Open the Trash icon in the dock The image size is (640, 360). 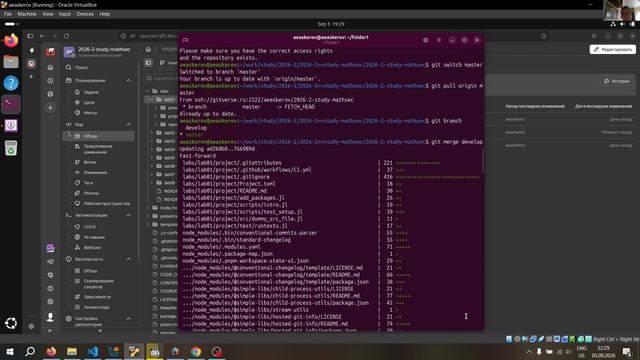(x=11, y=148)
